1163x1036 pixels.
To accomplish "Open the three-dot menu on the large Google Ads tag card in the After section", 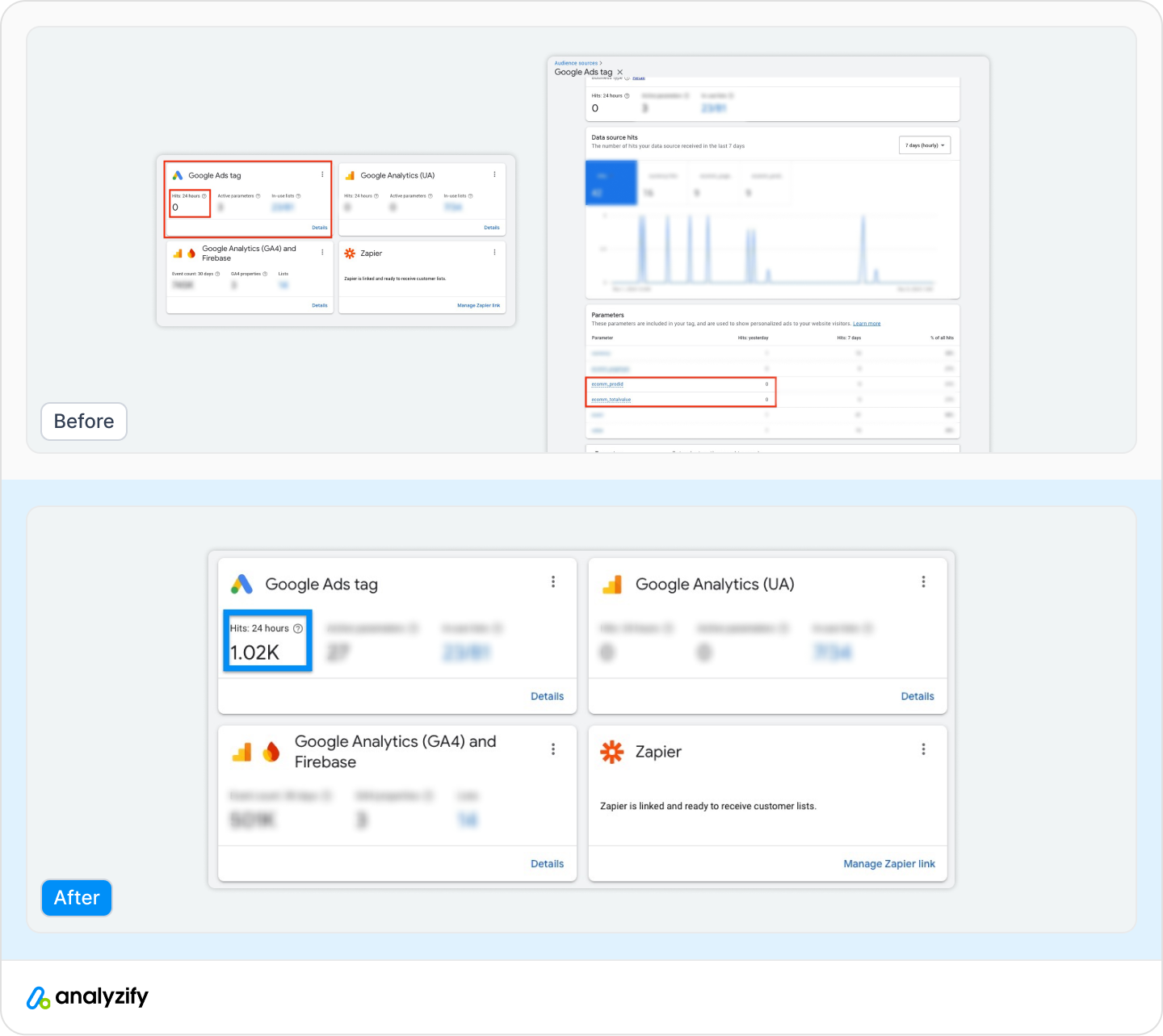I will (553, 582).
